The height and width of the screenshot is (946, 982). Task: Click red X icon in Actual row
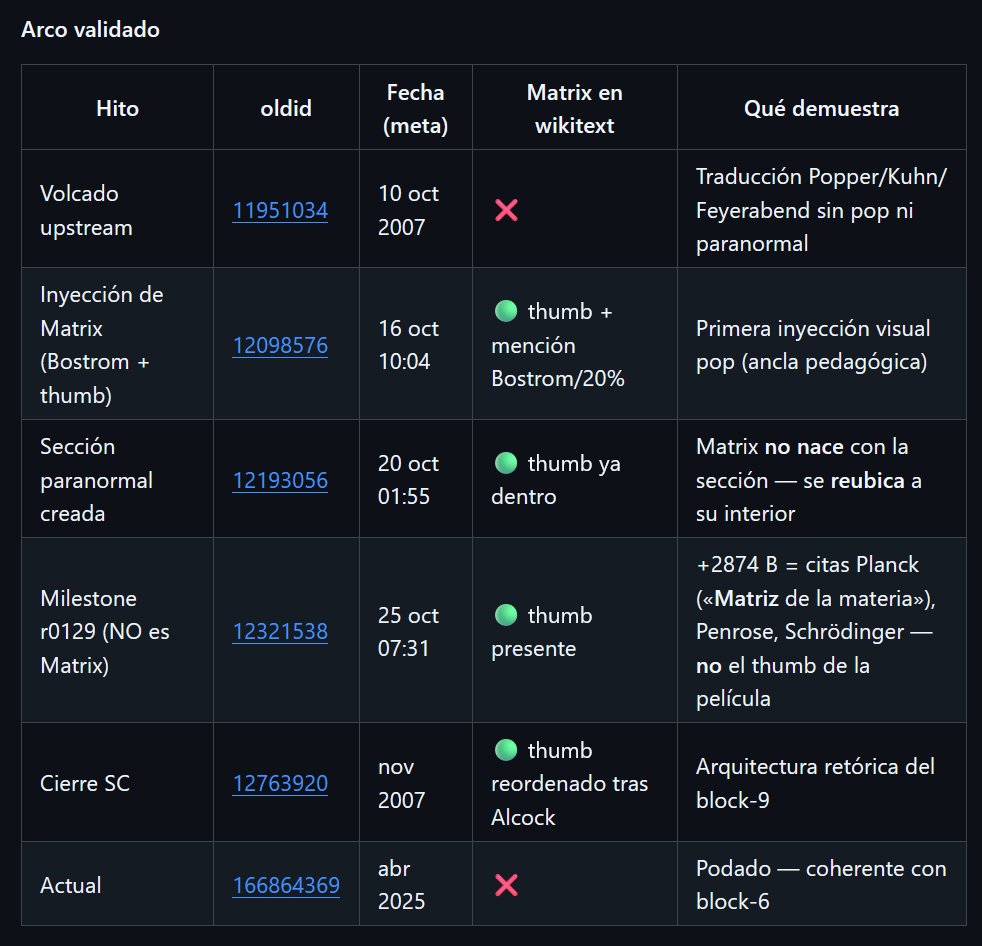tap(506, 885)
